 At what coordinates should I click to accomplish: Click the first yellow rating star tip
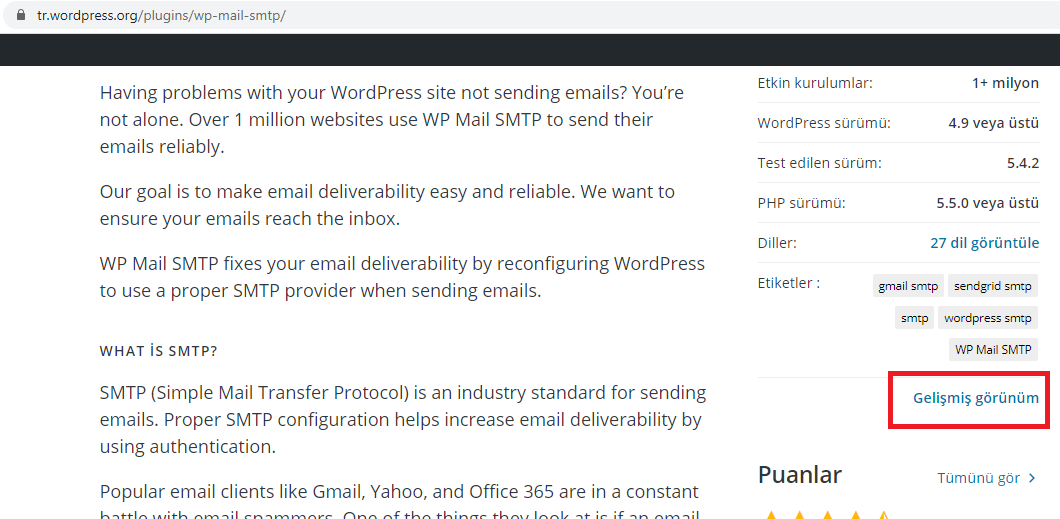click(x=771, y=516)
